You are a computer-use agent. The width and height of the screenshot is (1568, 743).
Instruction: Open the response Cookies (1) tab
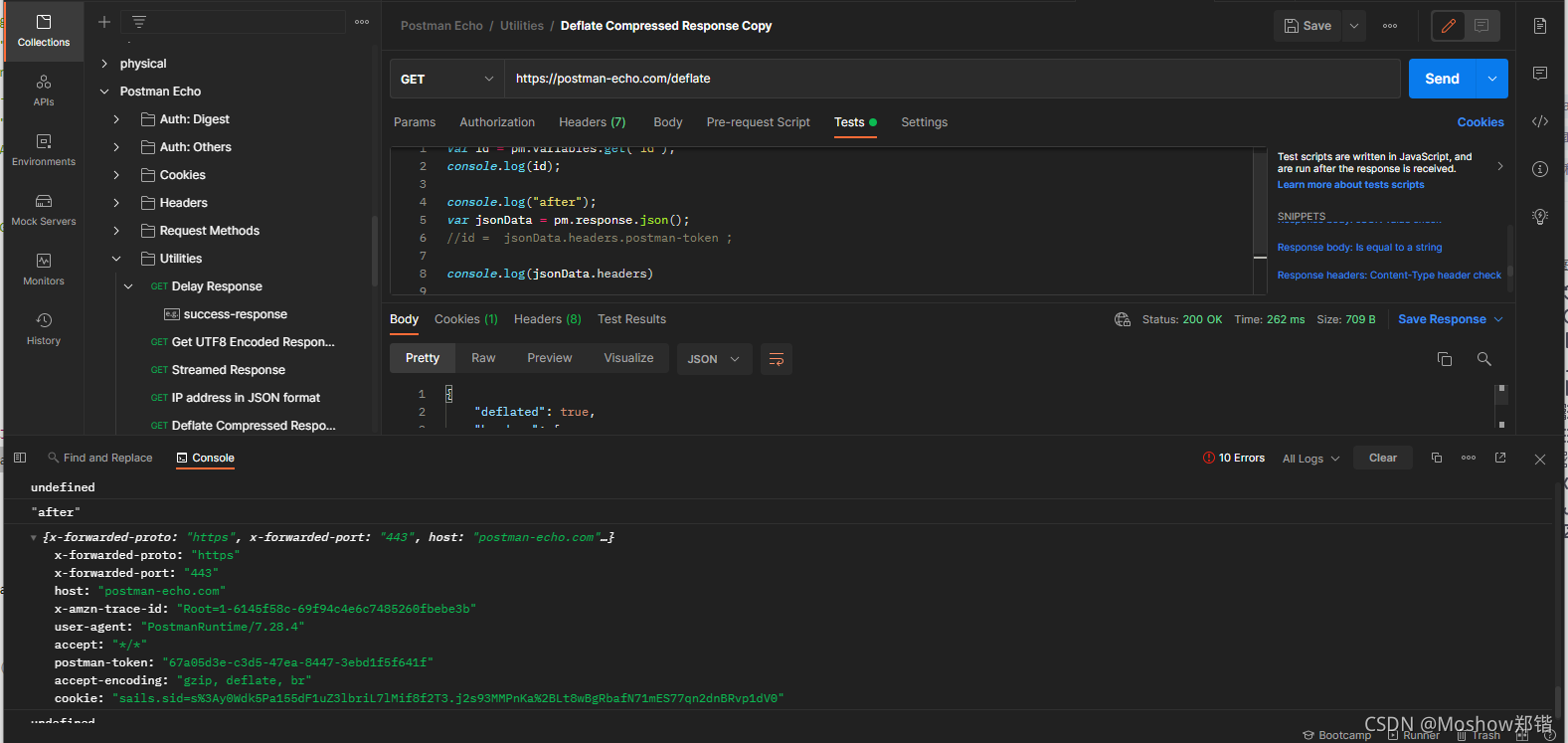pos(466,319)
